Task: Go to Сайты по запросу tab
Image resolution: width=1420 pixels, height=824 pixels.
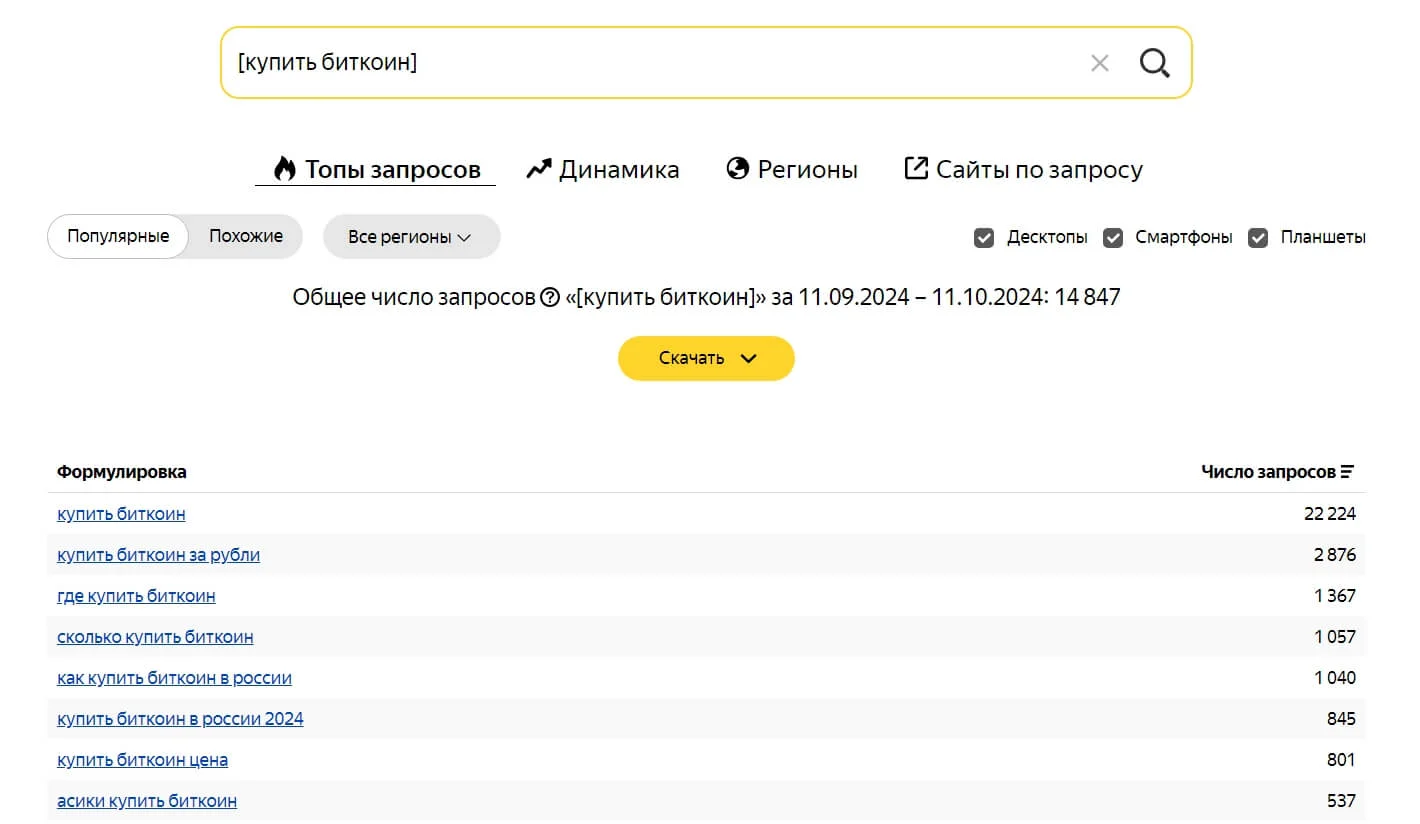Action: 1023,170
